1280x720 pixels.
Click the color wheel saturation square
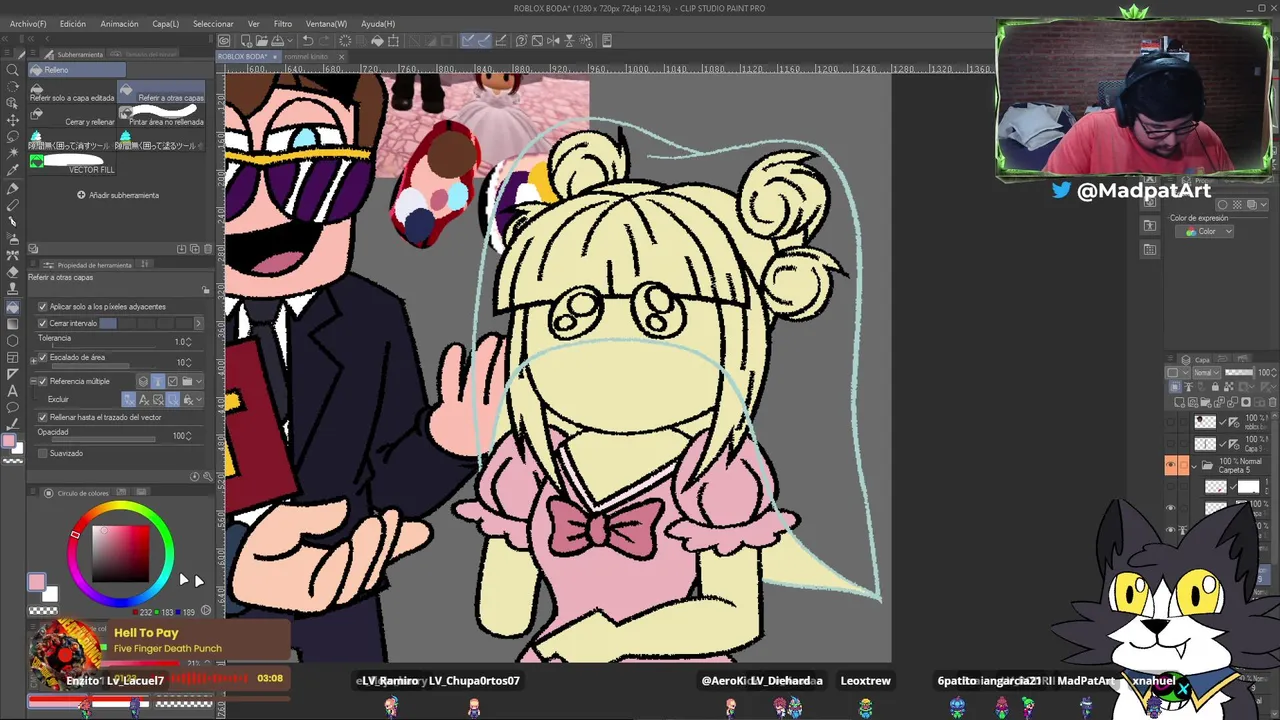(x=121, y=553)
